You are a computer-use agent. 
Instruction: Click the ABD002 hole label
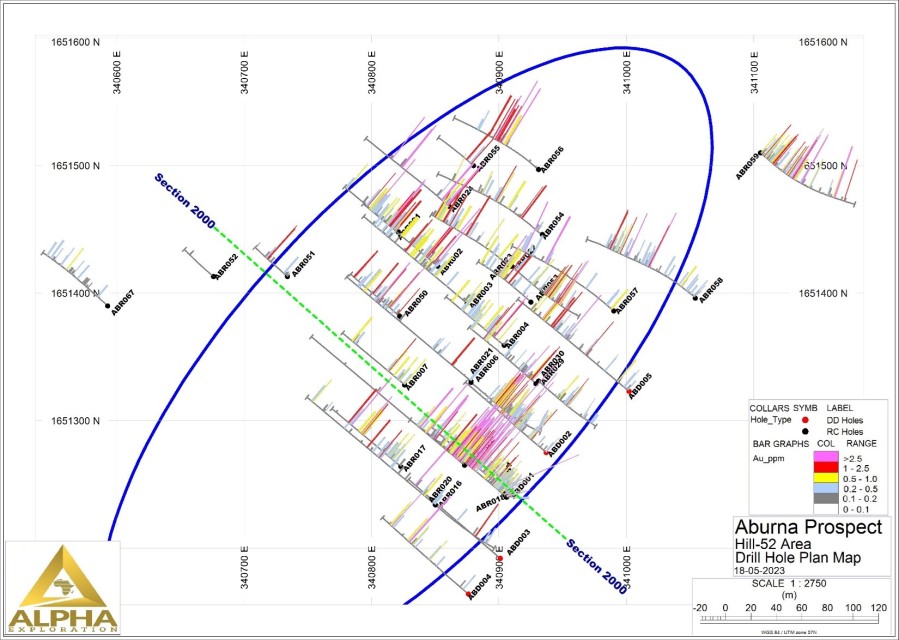click(x=560, y=444)
